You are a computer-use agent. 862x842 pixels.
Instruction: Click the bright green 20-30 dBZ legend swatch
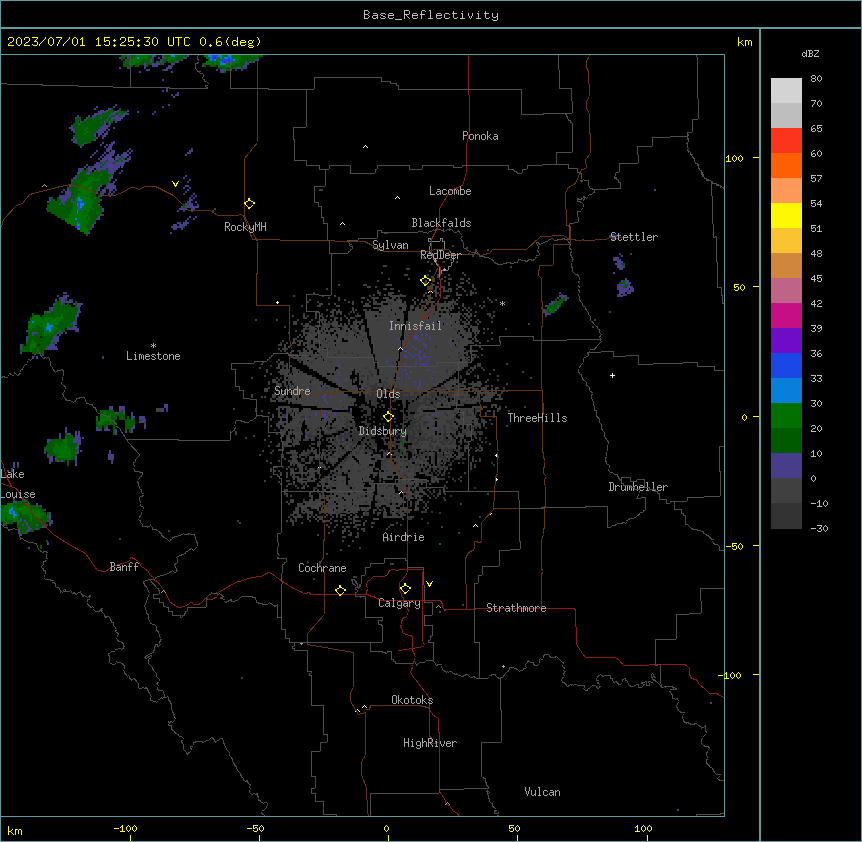[786, 416]
